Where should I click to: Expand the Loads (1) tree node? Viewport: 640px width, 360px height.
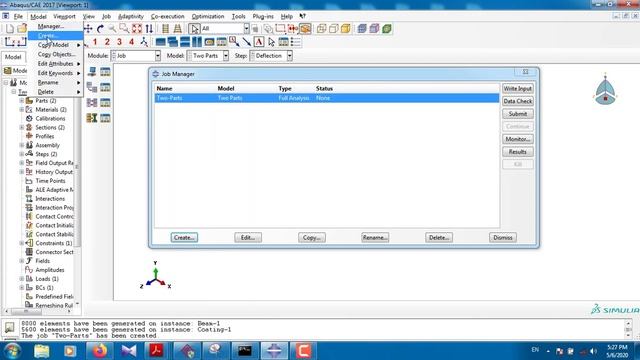click(22, 279)
